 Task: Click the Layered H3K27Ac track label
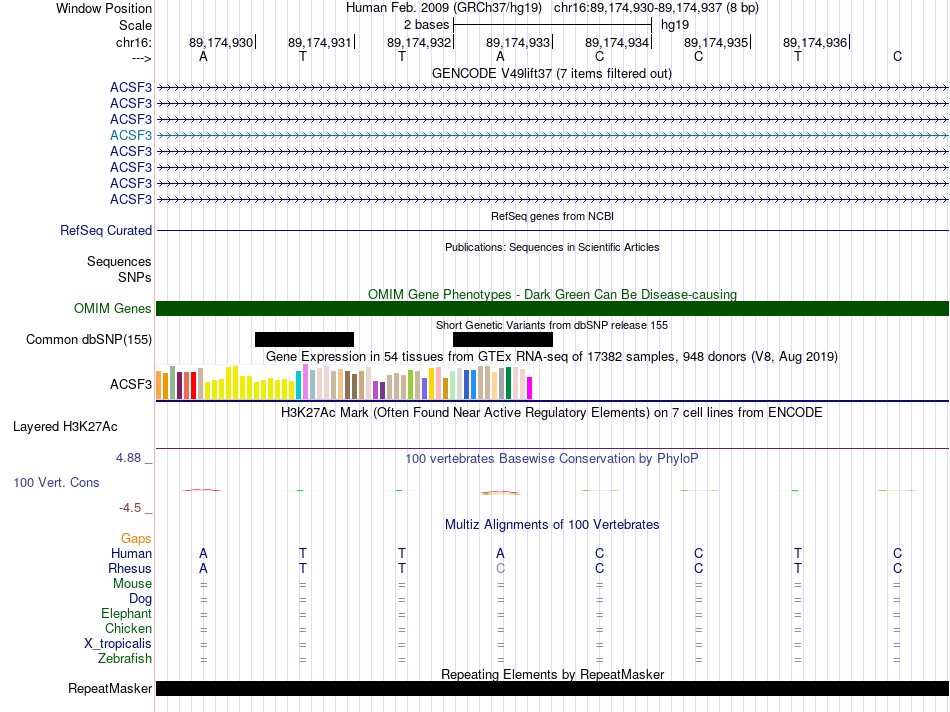(x=65, y=427)
